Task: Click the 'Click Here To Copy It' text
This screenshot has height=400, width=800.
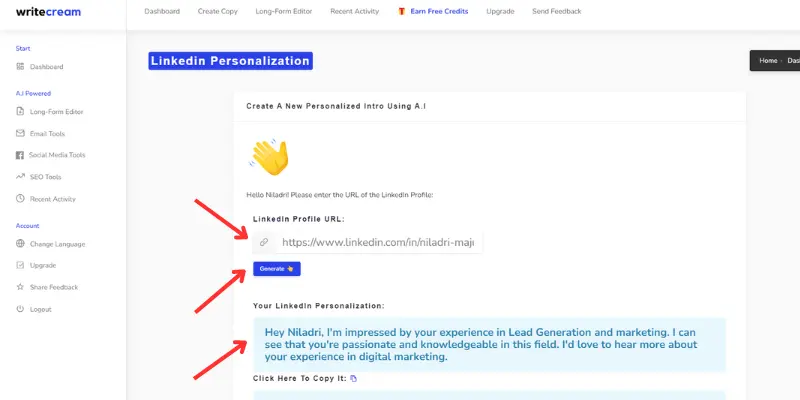Action: [300, 379]
